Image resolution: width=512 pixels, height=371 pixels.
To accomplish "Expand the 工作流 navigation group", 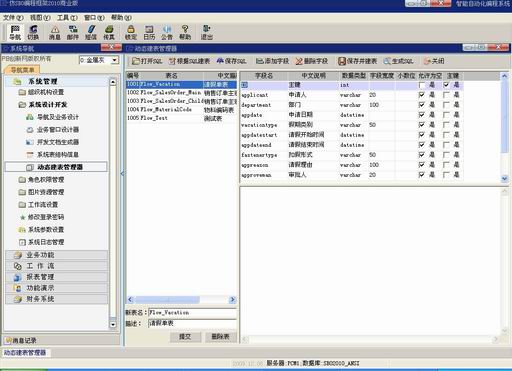I will click(57, 266).
